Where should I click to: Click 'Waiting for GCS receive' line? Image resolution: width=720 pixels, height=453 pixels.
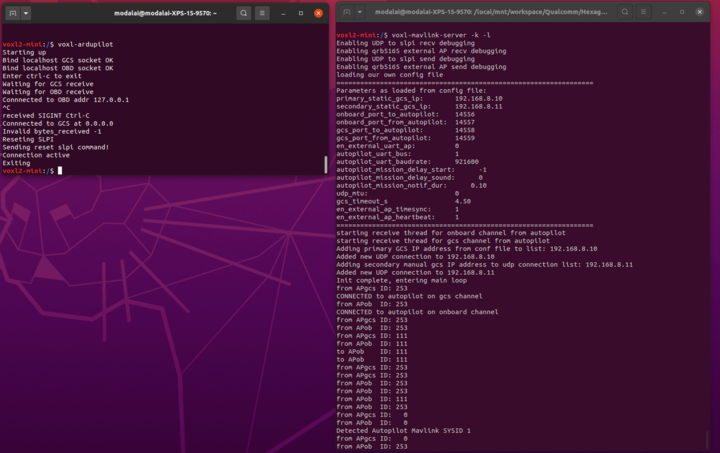pyautogui.click(x=48, y=84)
